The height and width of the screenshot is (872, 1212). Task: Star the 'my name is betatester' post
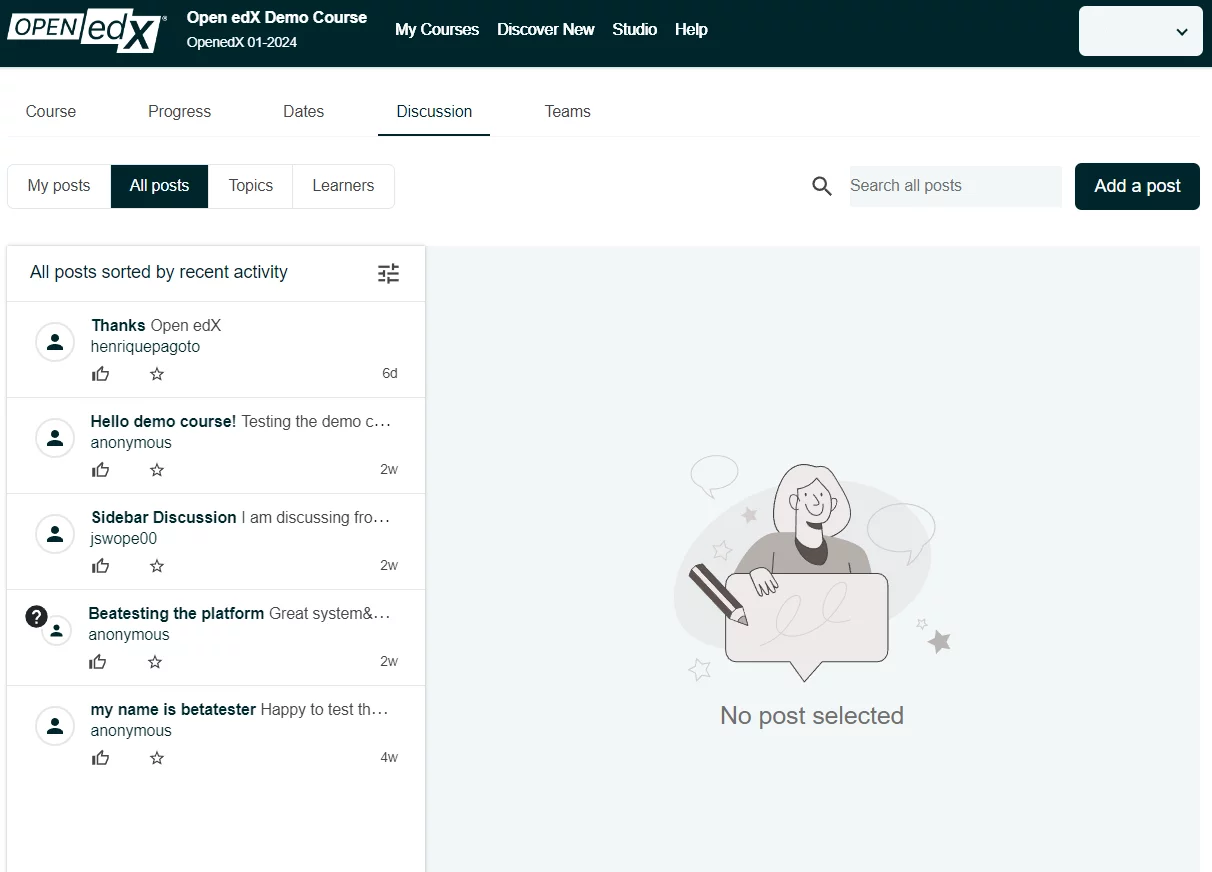[x=157, y=758]
